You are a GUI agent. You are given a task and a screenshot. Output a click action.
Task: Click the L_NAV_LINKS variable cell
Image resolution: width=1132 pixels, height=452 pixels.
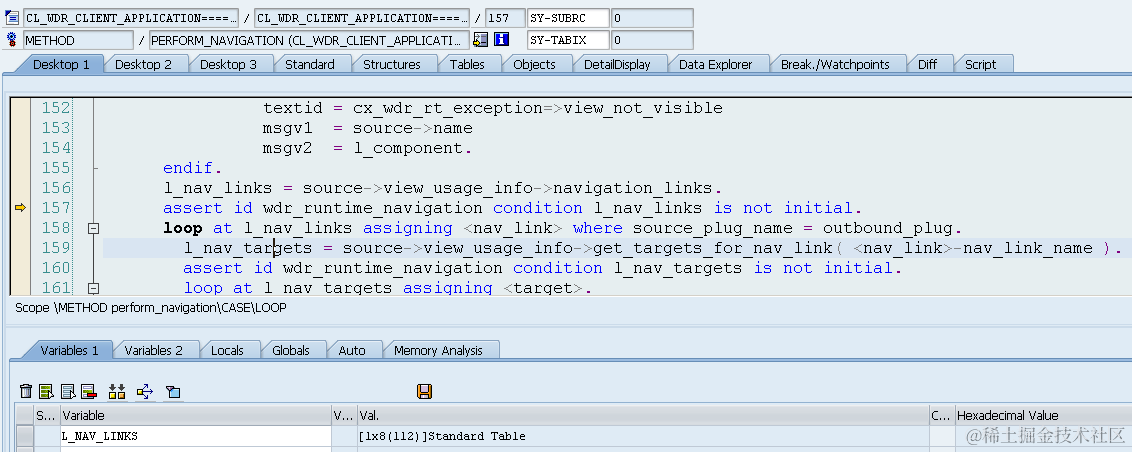pos(196,436)
